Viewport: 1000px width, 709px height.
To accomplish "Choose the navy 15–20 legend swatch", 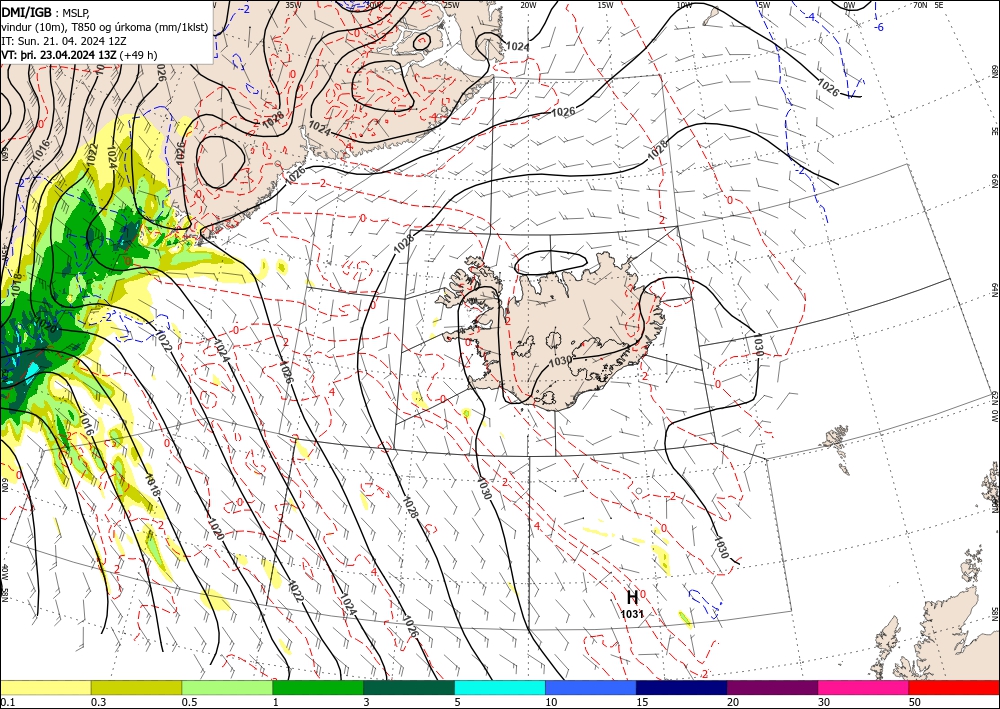I will point(682,687).
